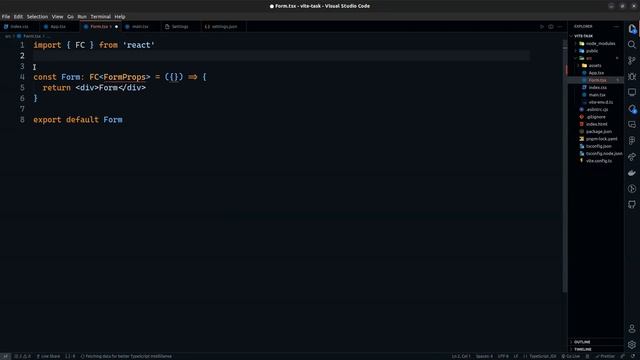Open the Run menu

point(82,17)
